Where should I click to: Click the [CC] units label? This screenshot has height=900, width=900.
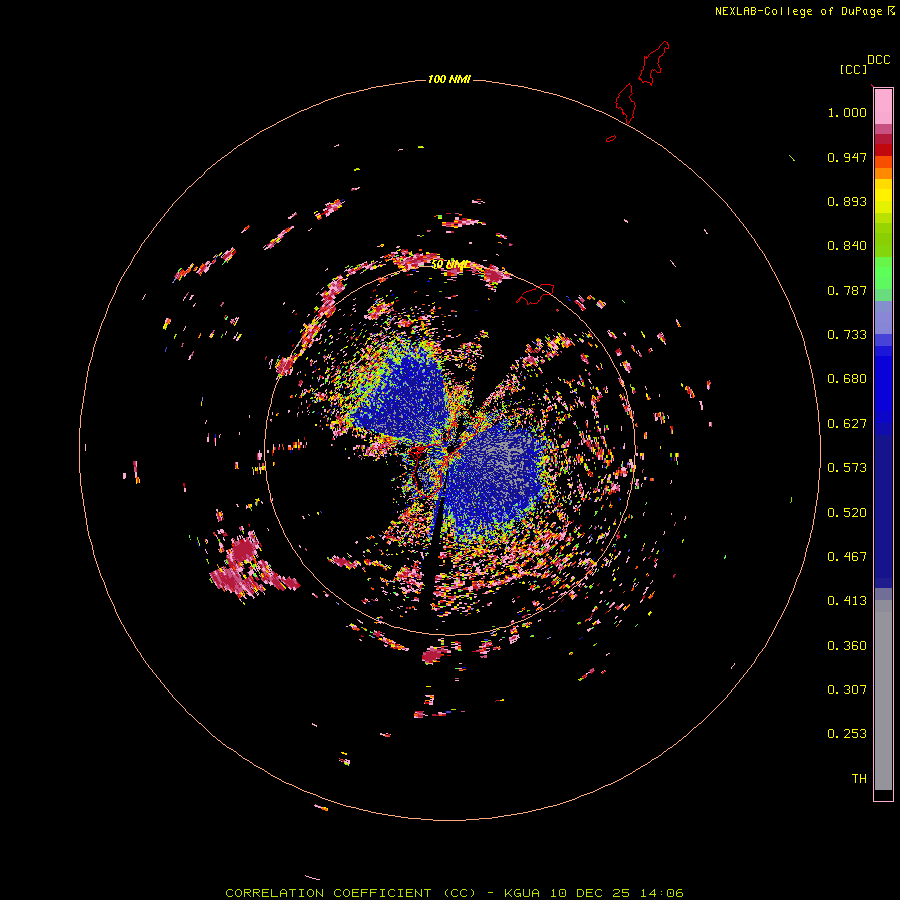pos(853,69)
